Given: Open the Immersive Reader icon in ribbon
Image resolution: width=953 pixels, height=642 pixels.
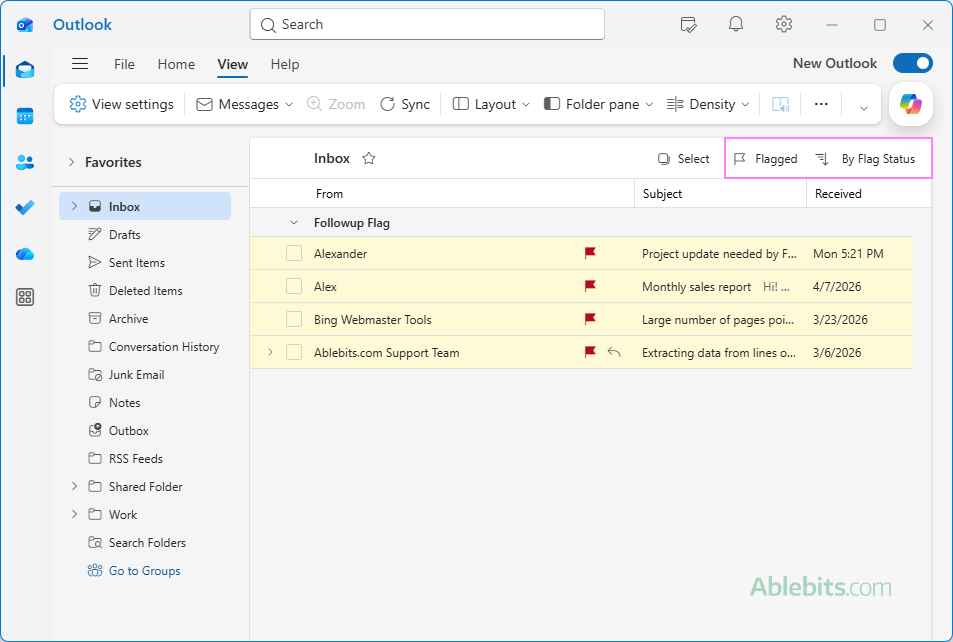Looking at the screenshot, I should coord(780,105).
